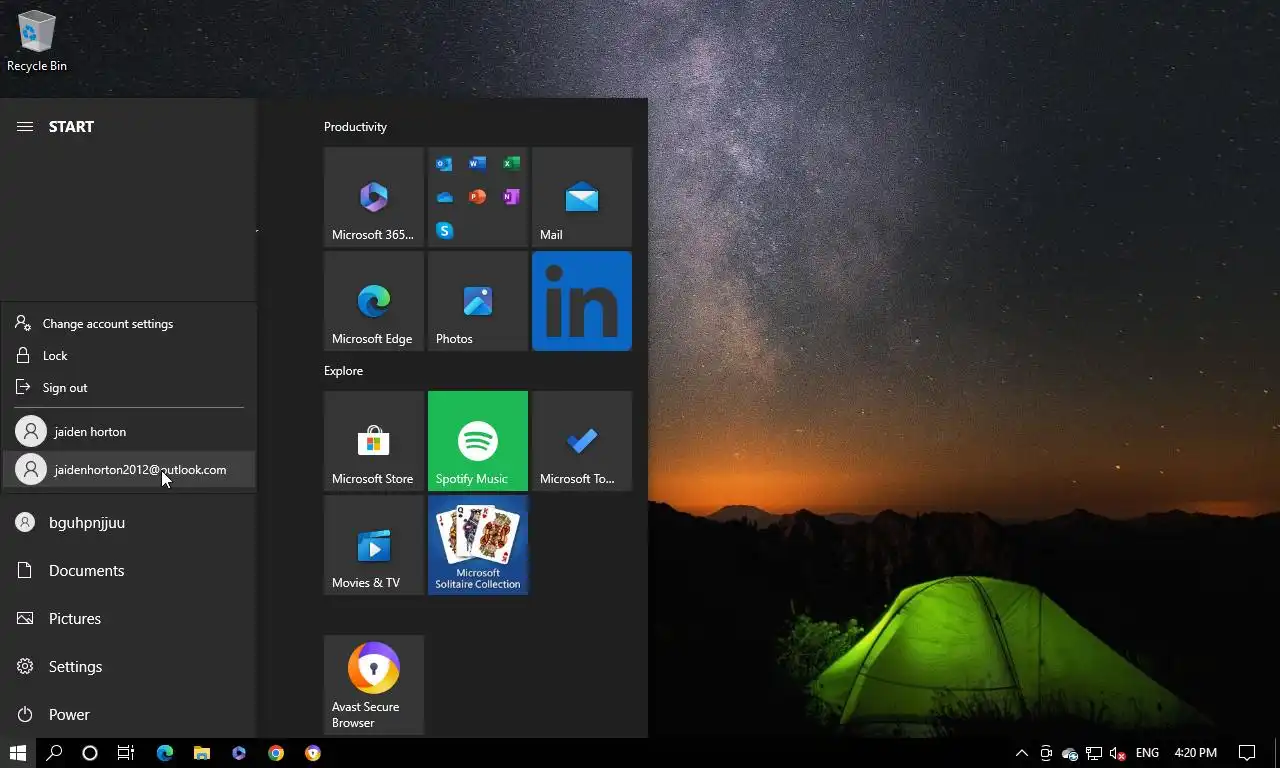Viewport: 1280px width, 768px height.
Task: Launch Microsoft Solitaire Collection tile
Action: 478,545
